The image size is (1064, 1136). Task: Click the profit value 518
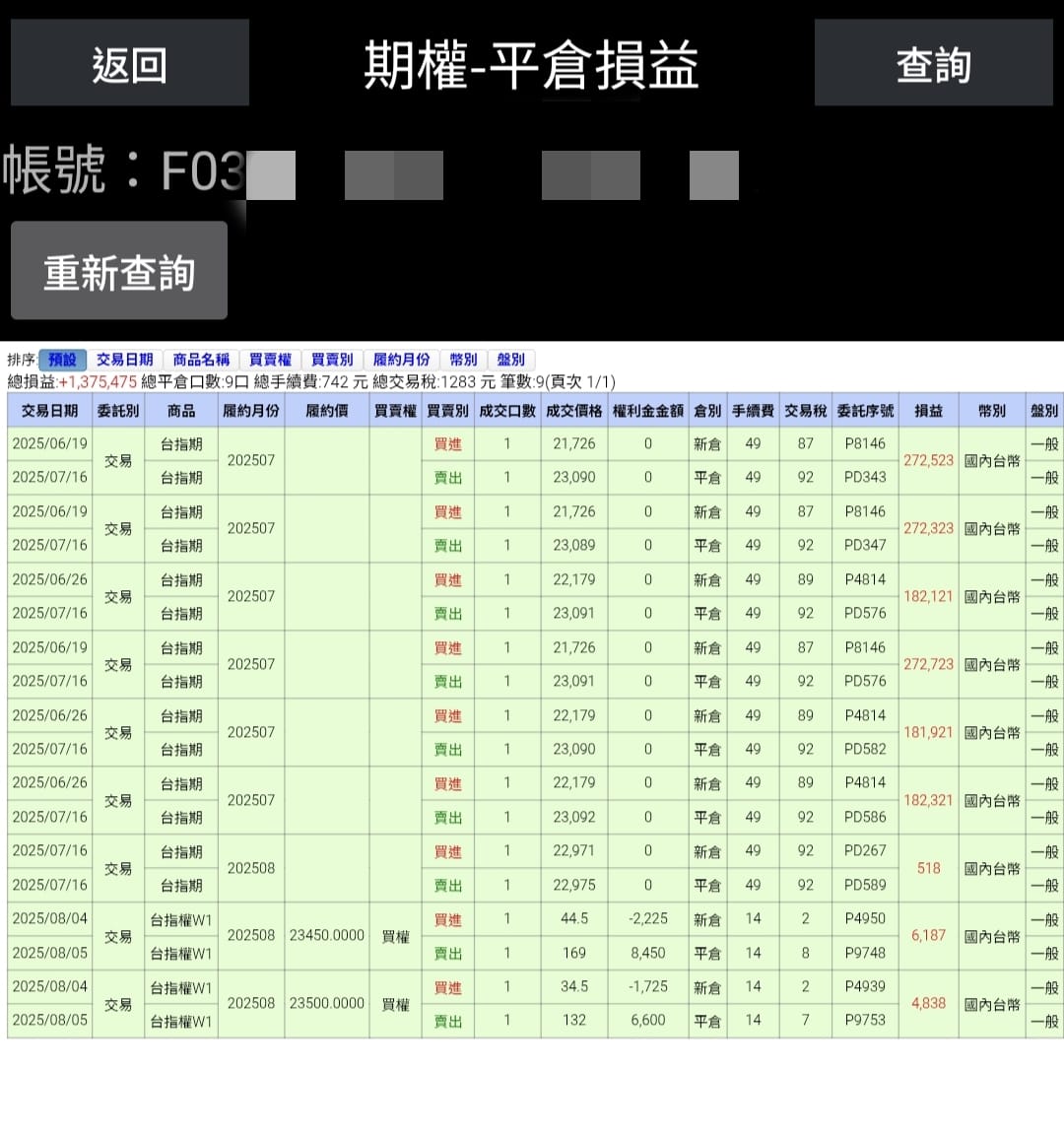point(929,869)
